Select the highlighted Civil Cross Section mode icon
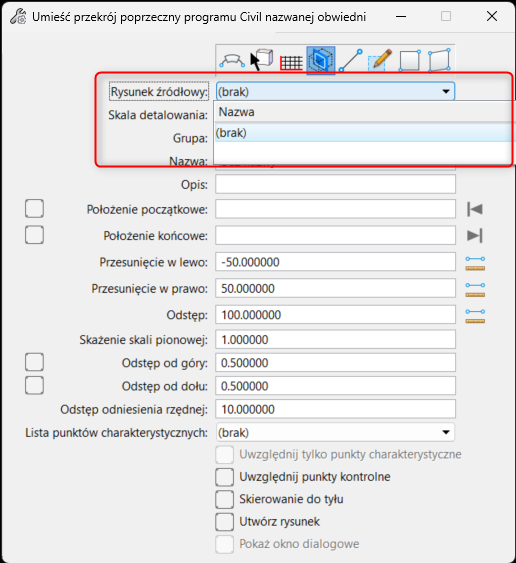Screen dimensions: 516x563 coord(321,60)
